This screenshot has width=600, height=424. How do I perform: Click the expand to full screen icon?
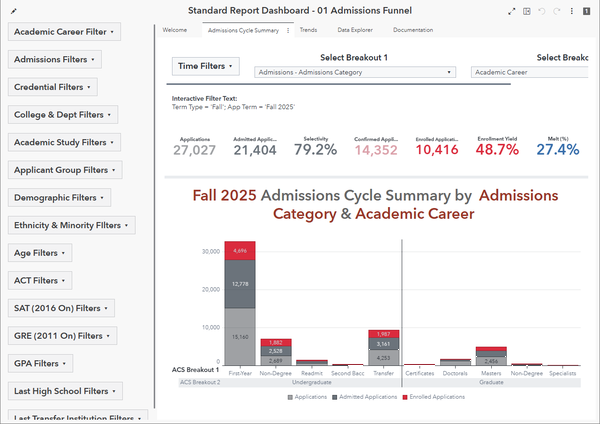click(512, 11)
